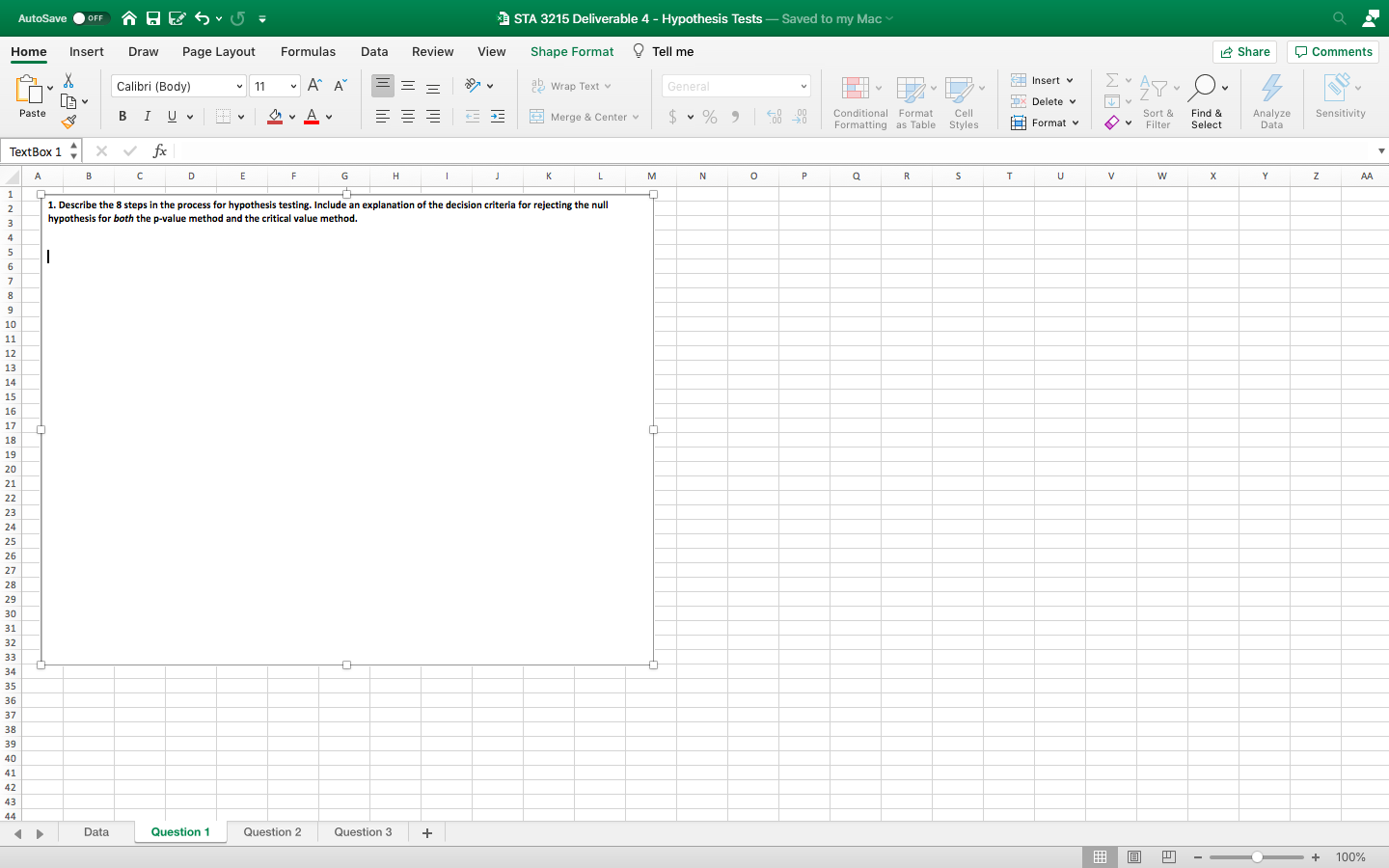Open Format as Table gallery
The image size is (1389, 868).
click(x=916, y=102)
